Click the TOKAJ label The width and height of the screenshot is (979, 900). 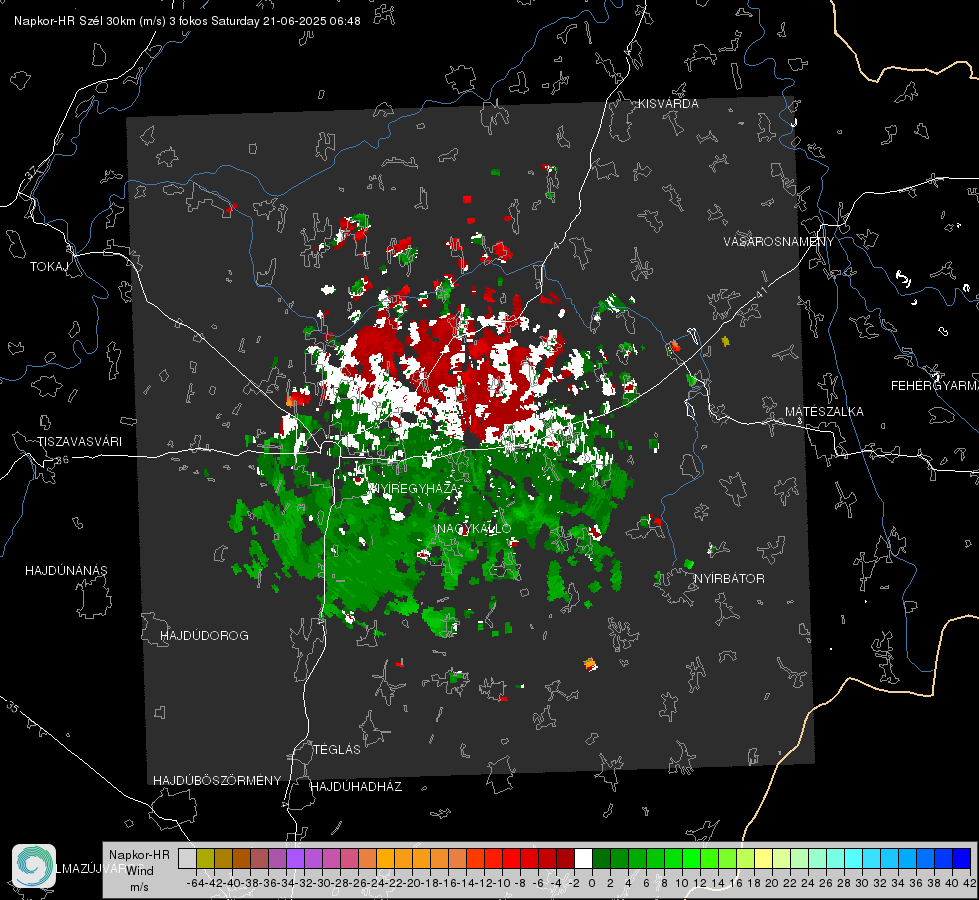click(x=49, y=267)
